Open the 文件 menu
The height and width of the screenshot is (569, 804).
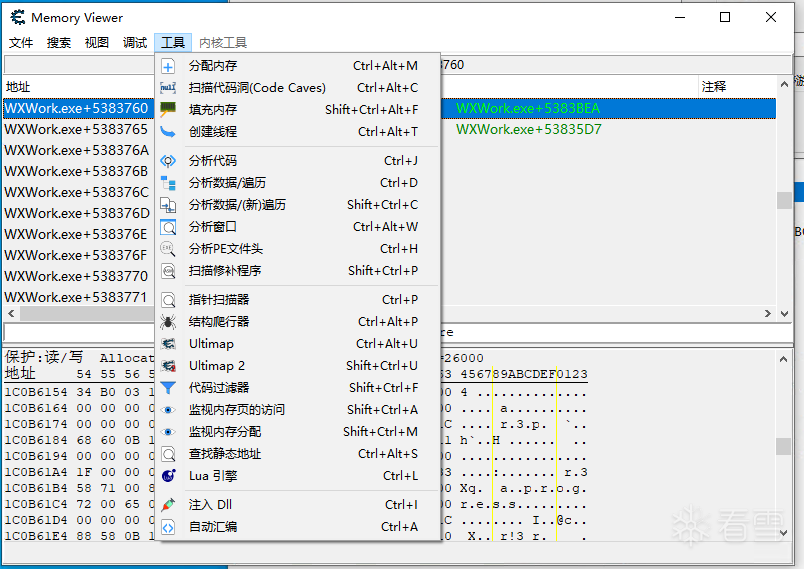pos(21,43)
